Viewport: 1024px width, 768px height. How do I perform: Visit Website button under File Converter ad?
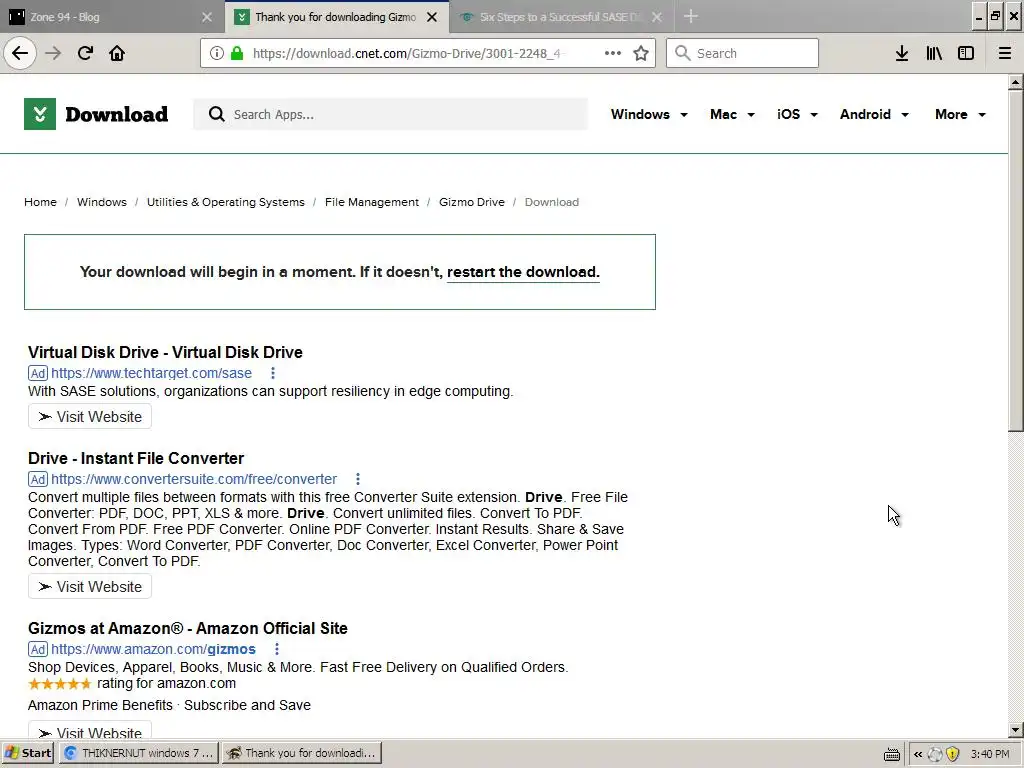point(90,586)
